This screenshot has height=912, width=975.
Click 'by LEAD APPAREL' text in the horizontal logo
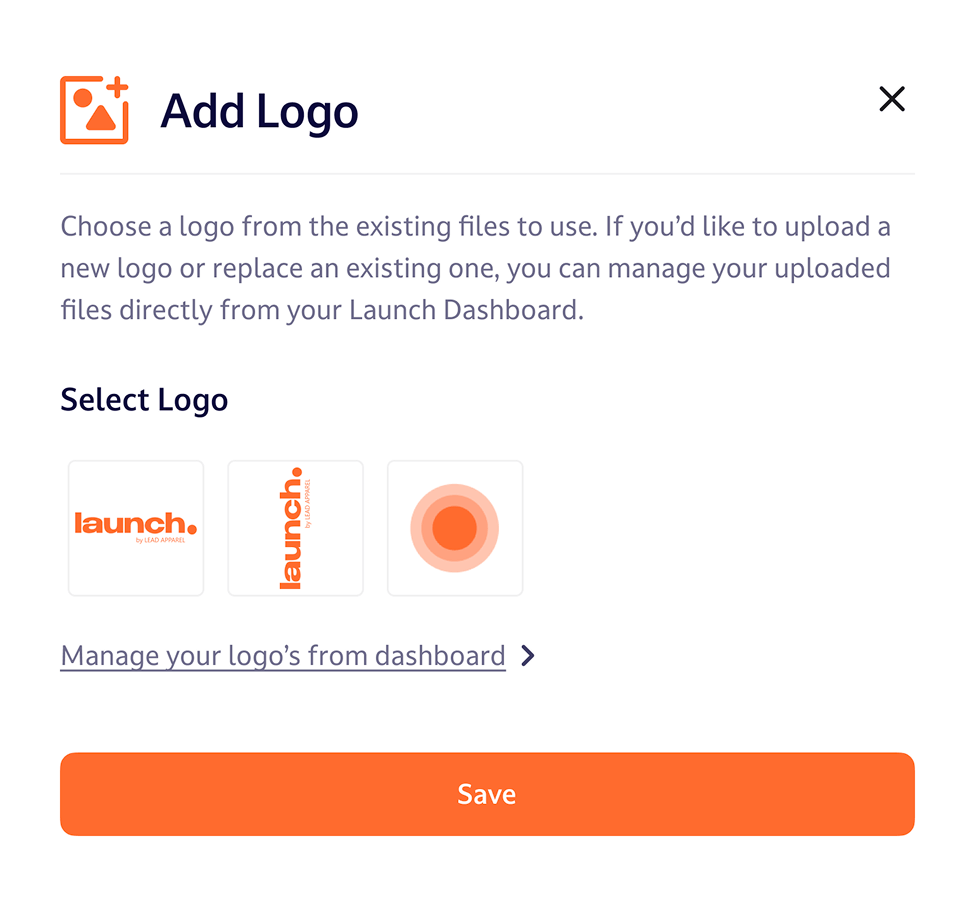[x=158, y=540]
